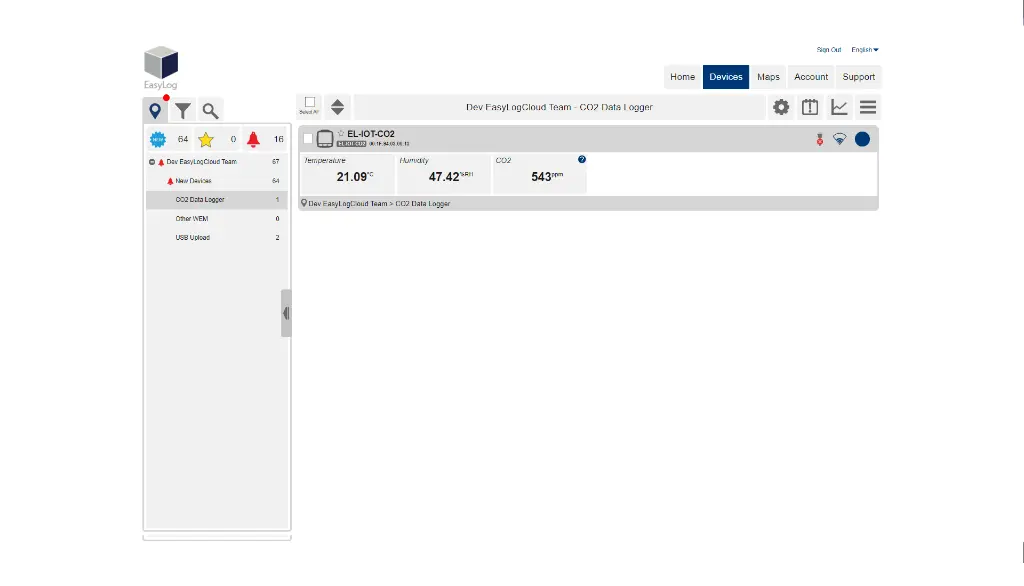Click the EL-IOT-CO2 device thumbnail icon
This screenshot has width=1024, height=586.
325,138
